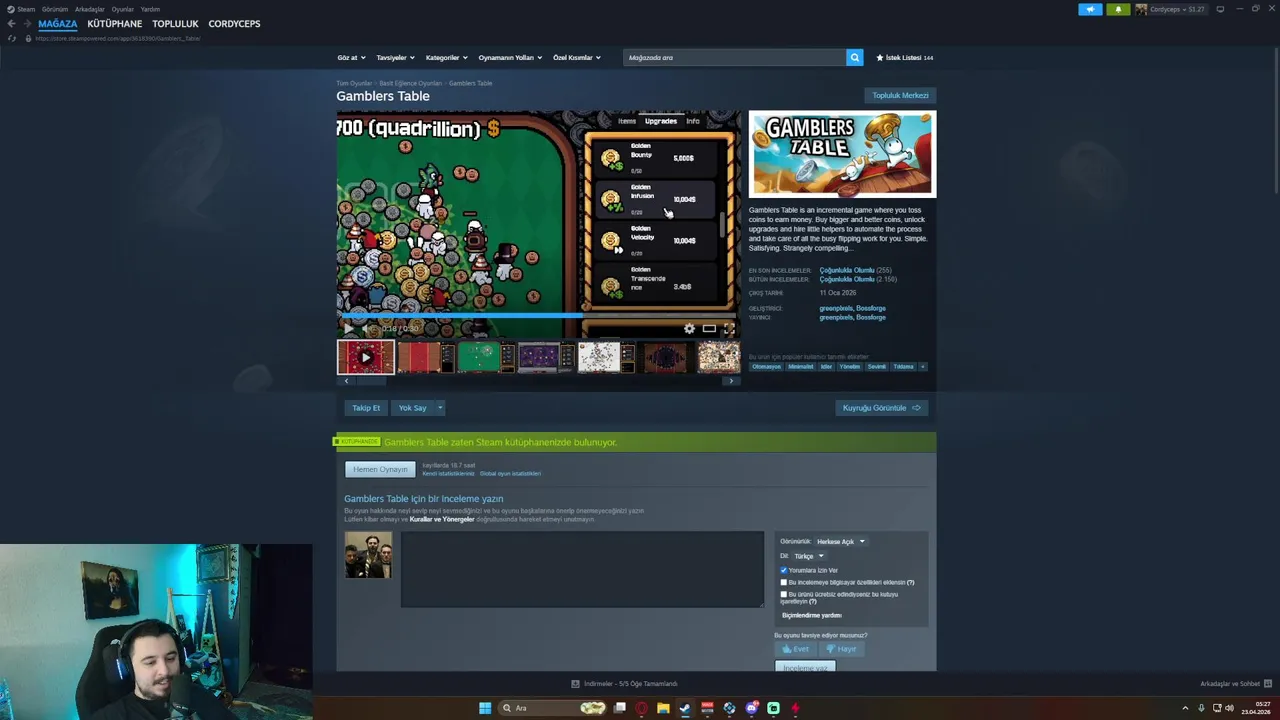Recommend the game with Evet
The image size is (1280, 720).
(796, 649)
